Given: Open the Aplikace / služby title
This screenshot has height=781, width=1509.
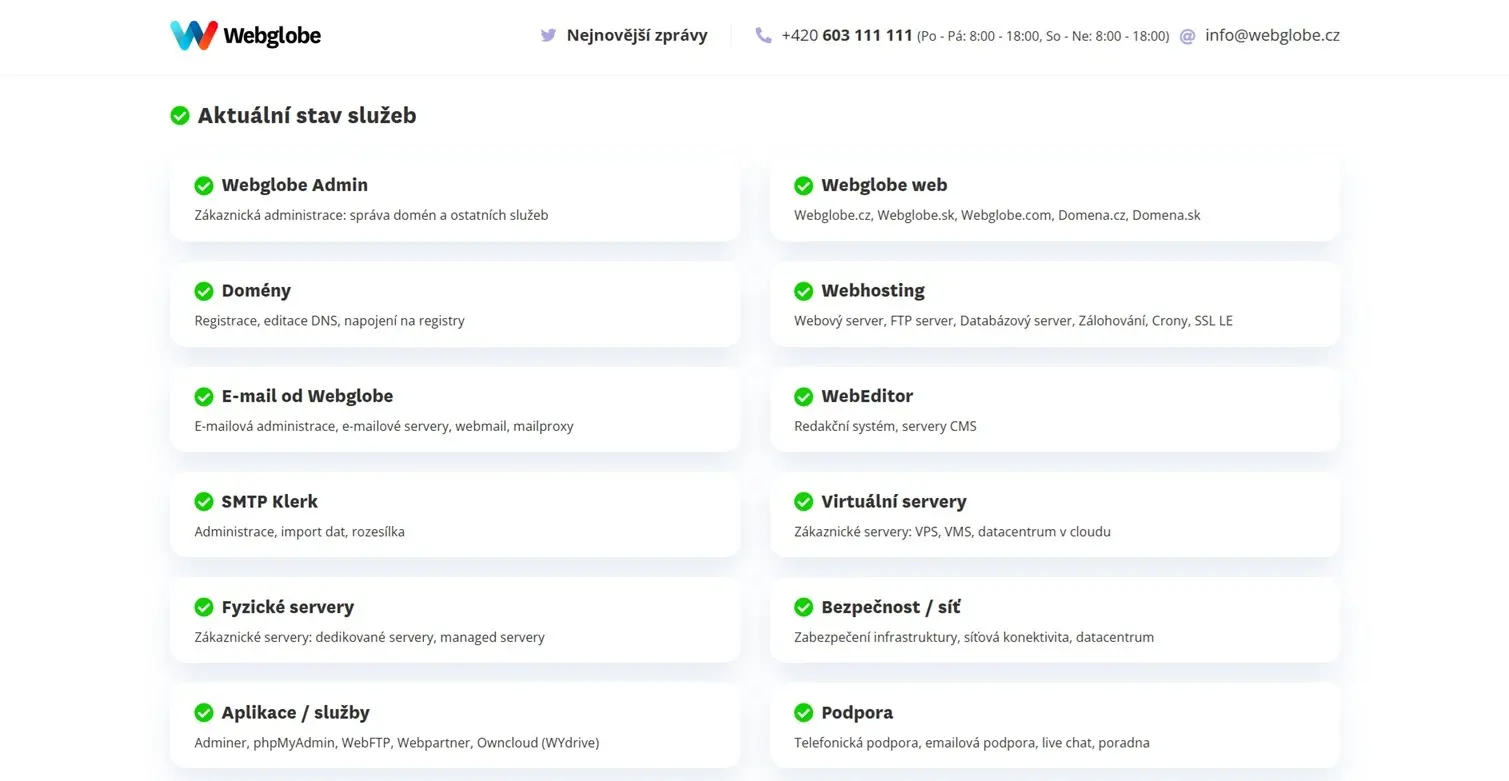Looking at the screenshot, I should pyautogui.click(x=296, y=712).
